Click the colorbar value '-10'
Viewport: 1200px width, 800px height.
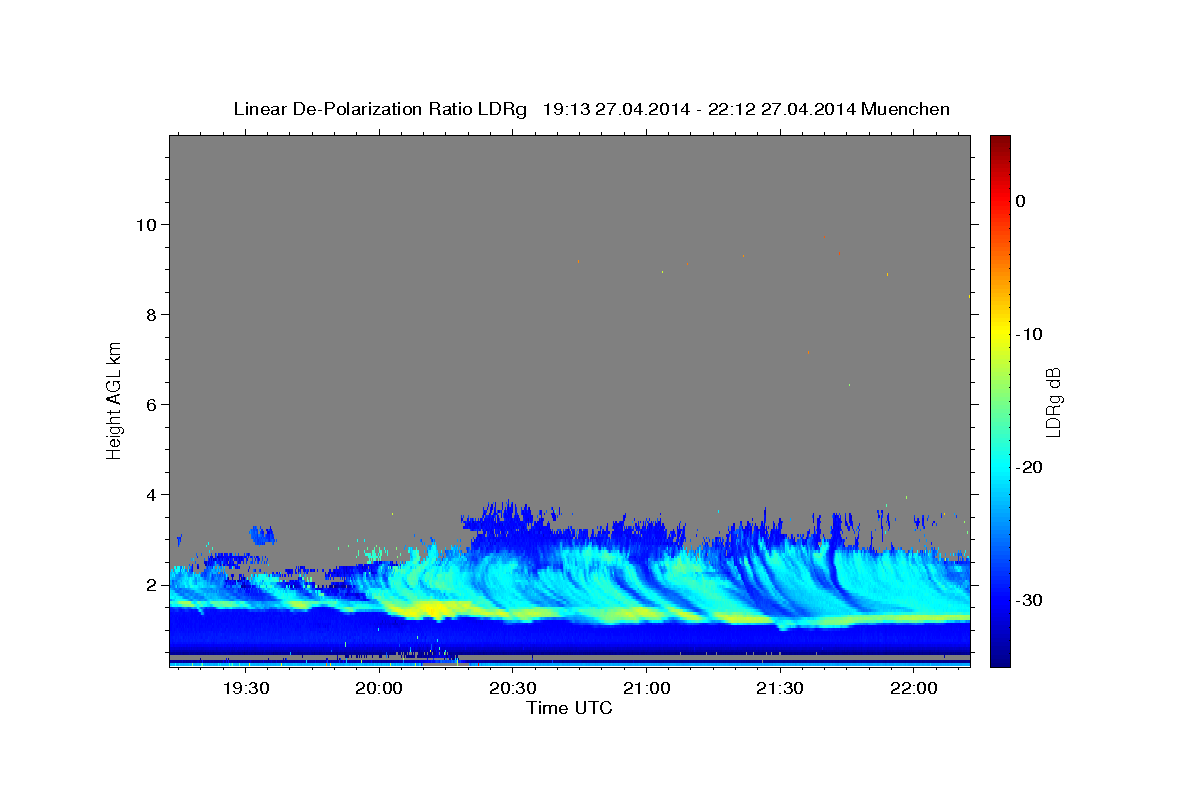(x=1029, y=334)
